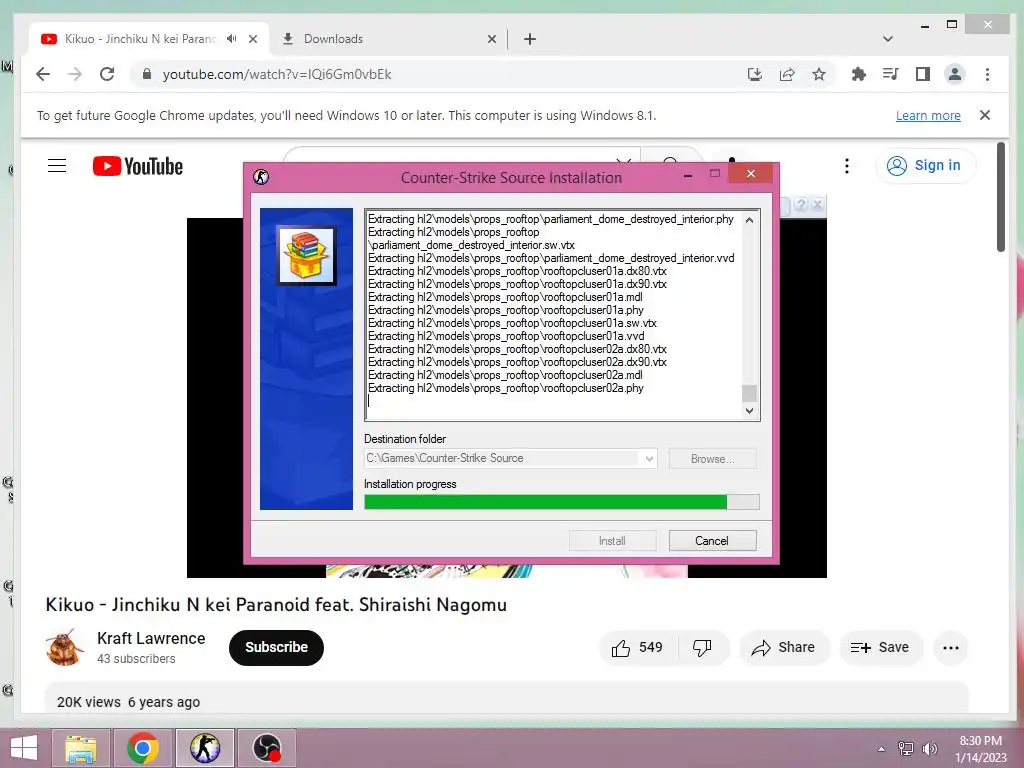Share this page from Chrome address bar
The height and width of the screenshot is (768, 1024).
click(x=787, y=74)
